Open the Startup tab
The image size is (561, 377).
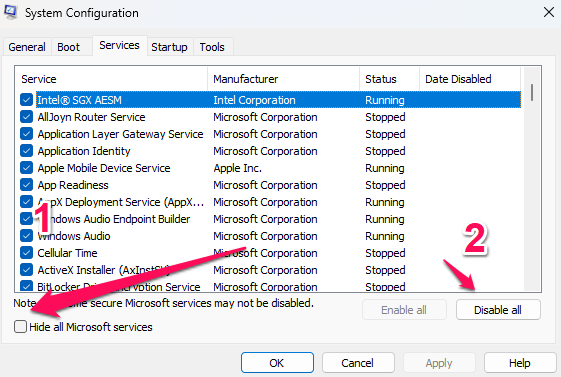click(x=169, y=47)
